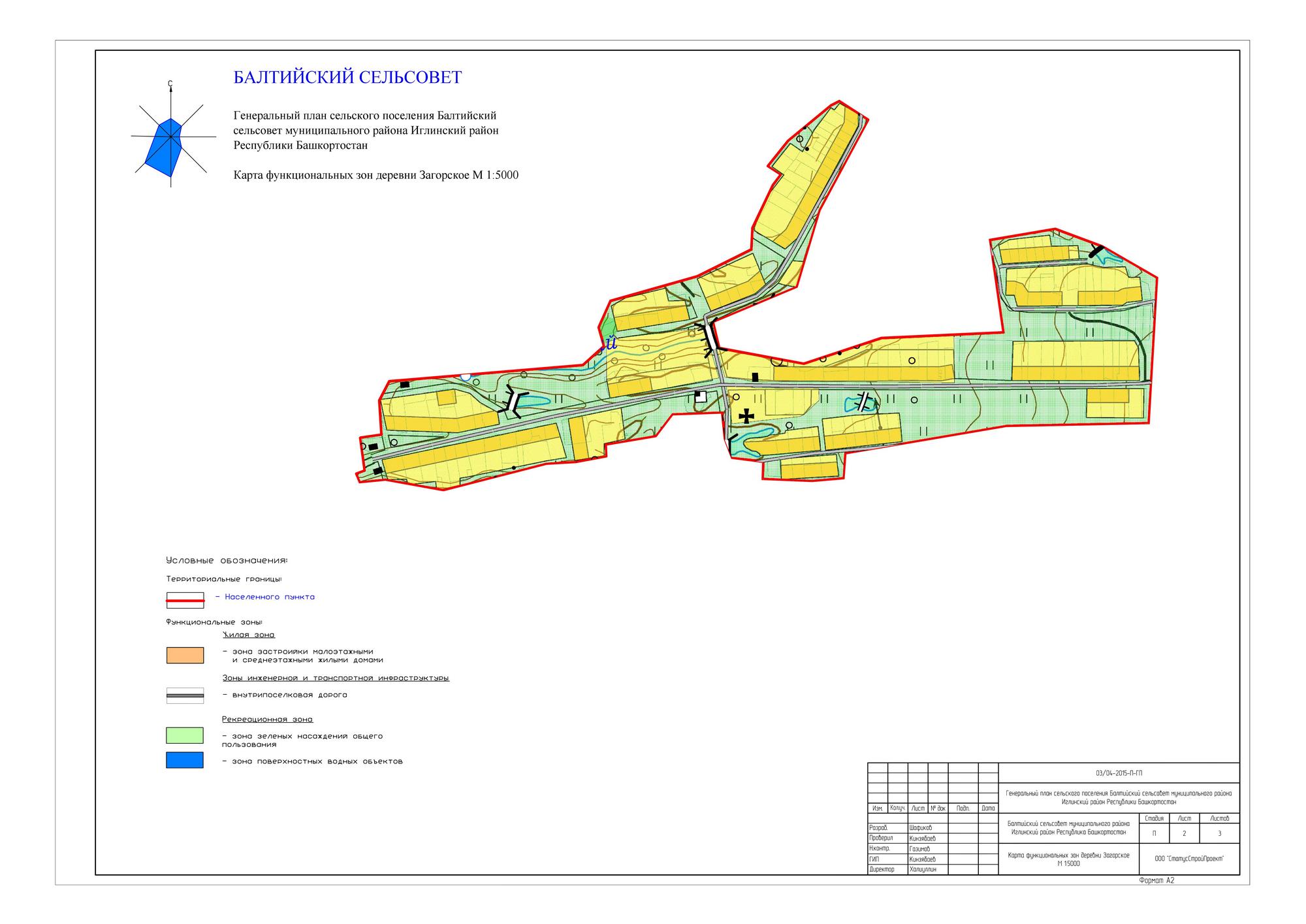This screenshot has height=924, width=1306.
Task: Click the 'БАЛТИЙСКИЙ СЕЛЬСОВЕТ' title heading
Action: coord(347,78)
